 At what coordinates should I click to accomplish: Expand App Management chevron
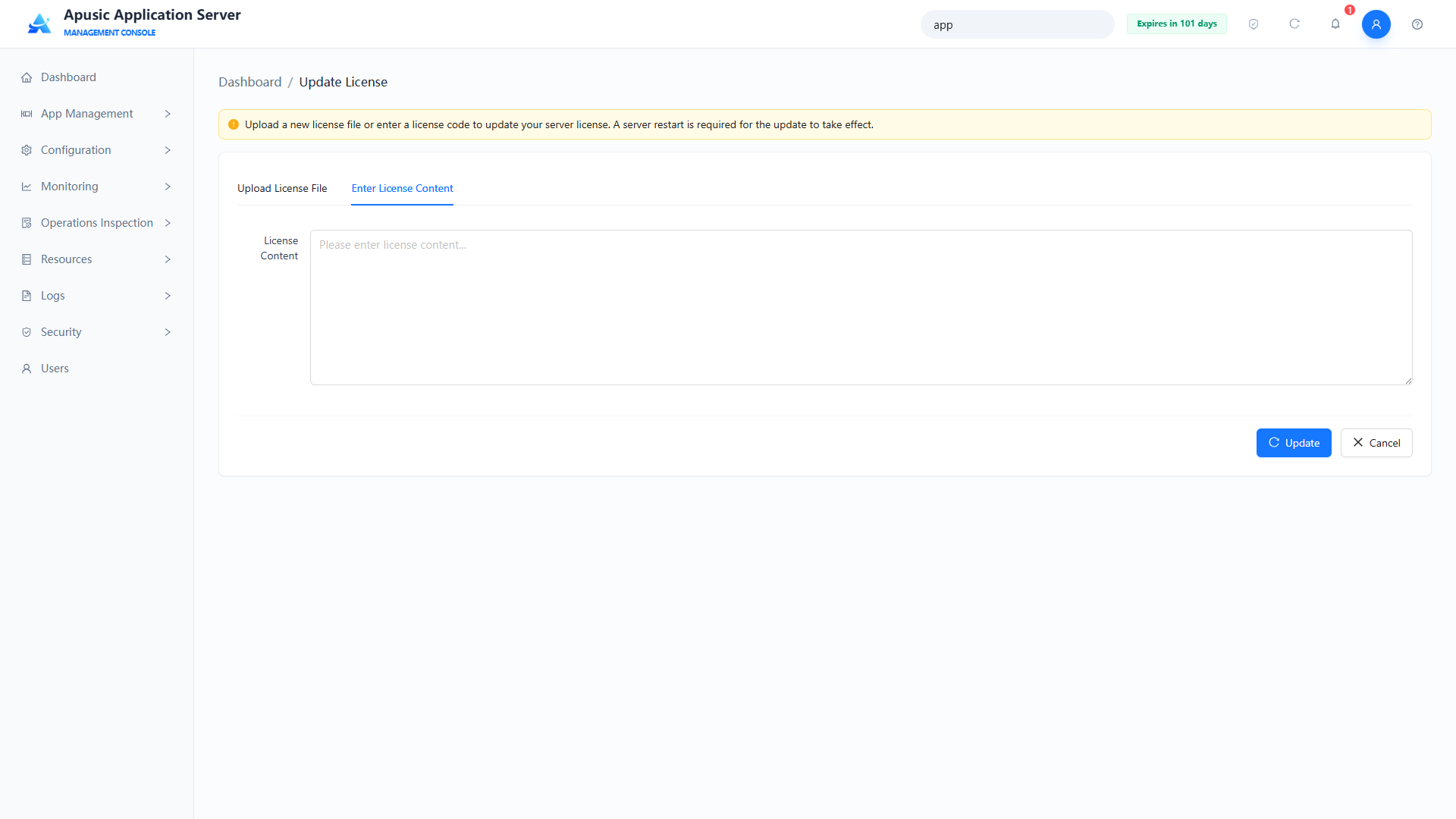coord(168,114)
